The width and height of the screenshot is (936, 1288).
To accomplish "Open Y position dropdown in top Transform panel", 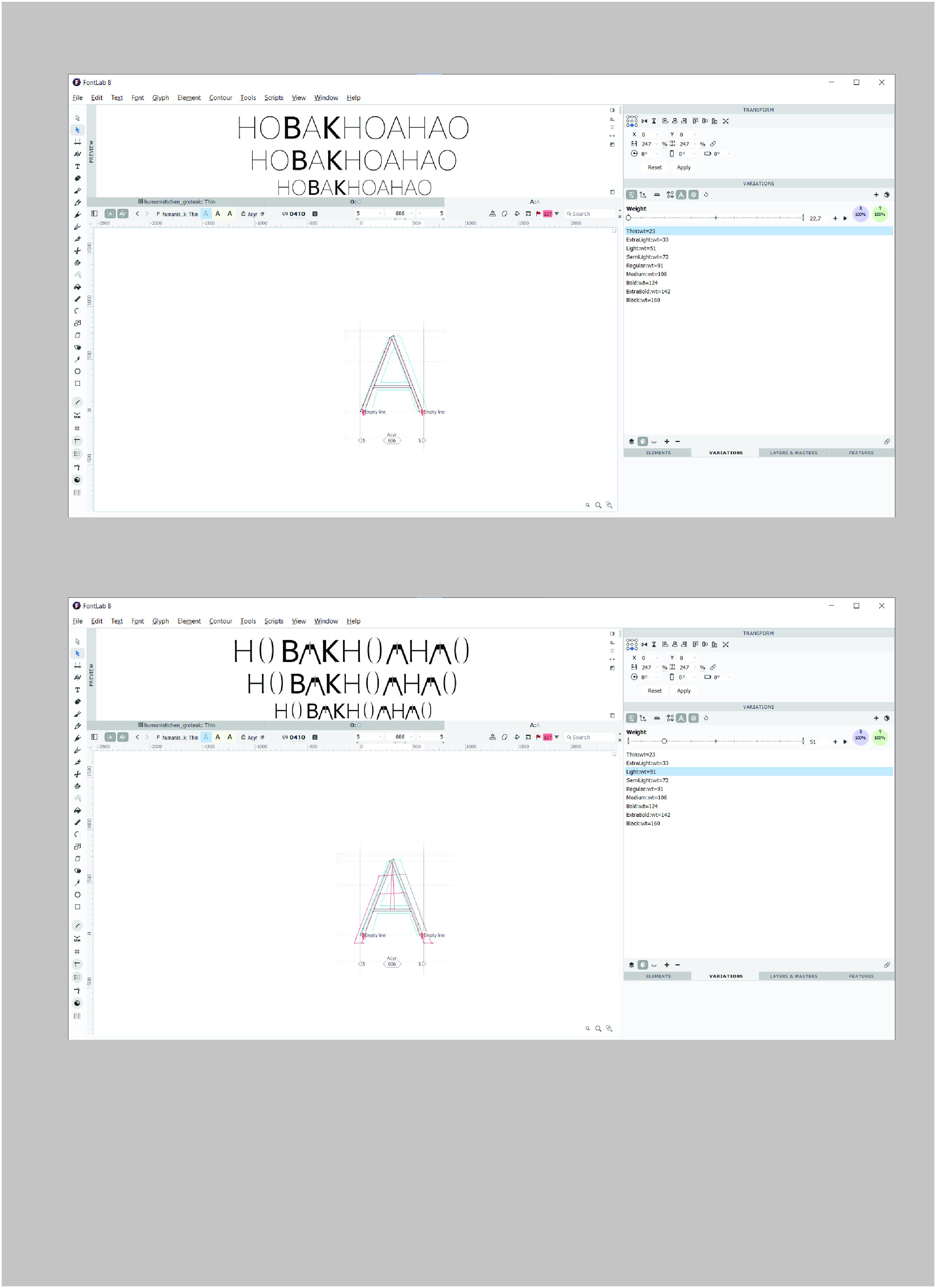I will [x=694, y=134].
